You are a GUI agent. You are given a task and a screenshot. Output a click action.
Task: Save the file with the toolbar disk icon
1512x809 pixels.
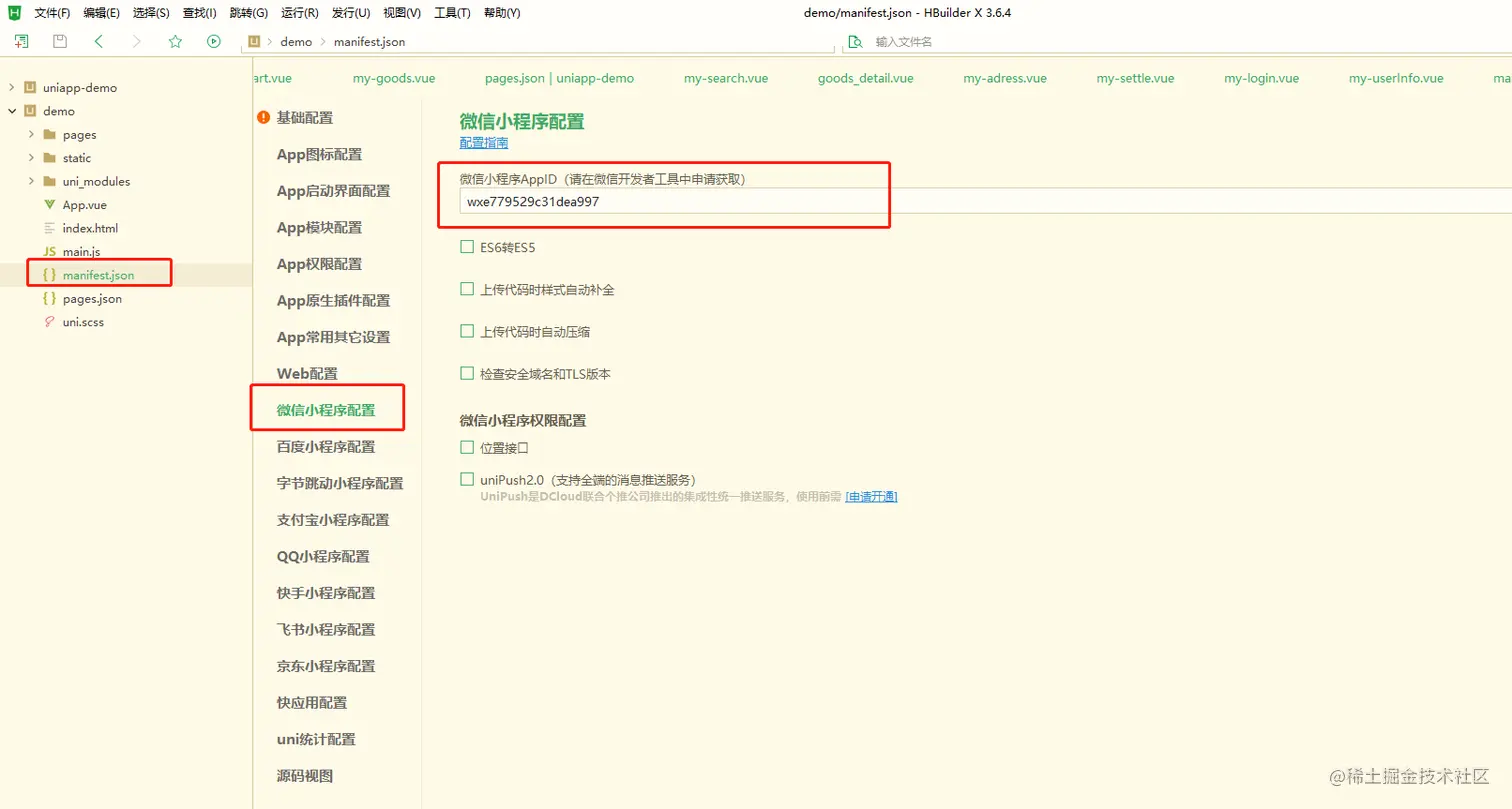(60, 41)
